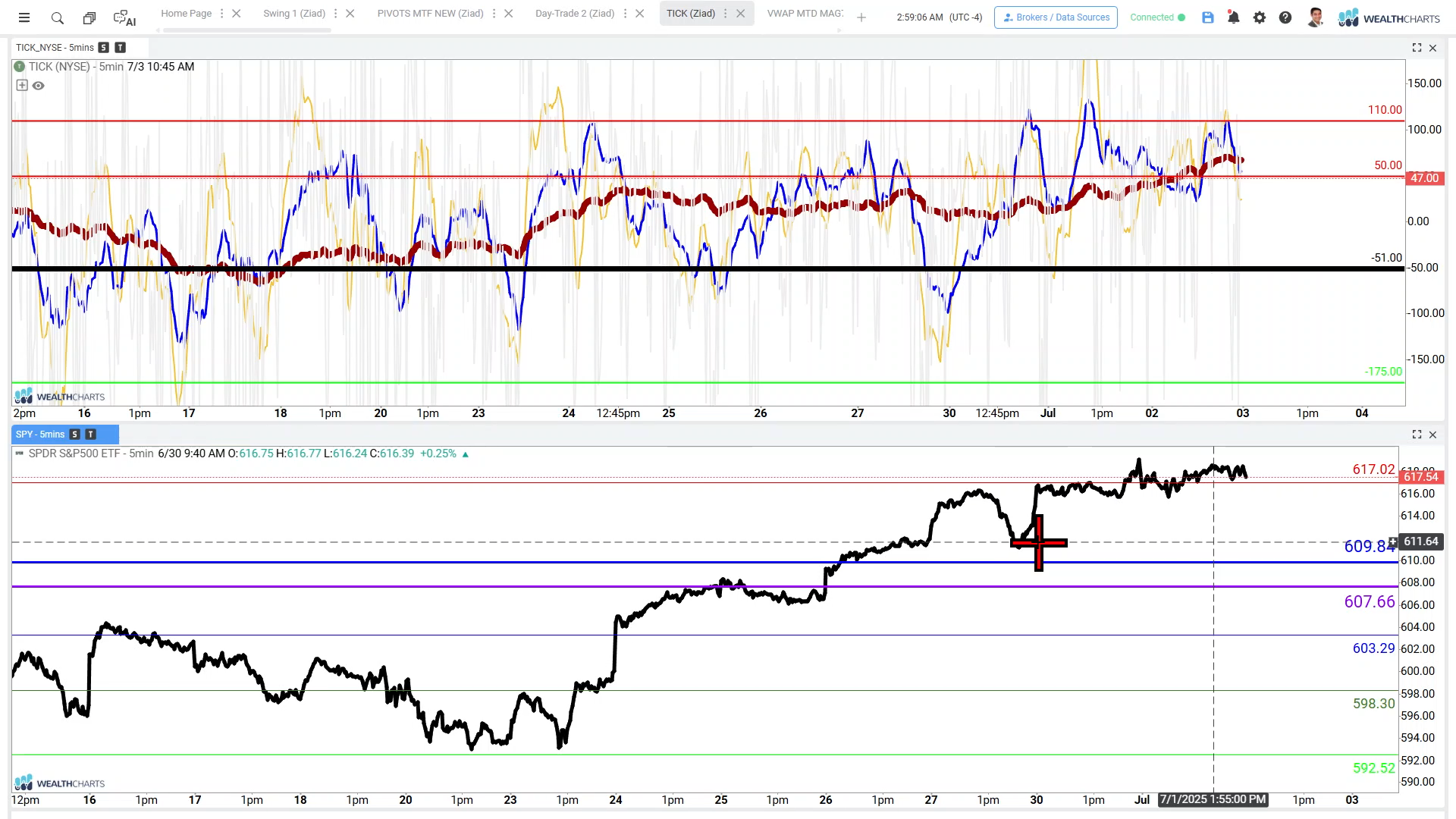Open the workspace windows icon
1456x819 pixels.
(89, 17)
